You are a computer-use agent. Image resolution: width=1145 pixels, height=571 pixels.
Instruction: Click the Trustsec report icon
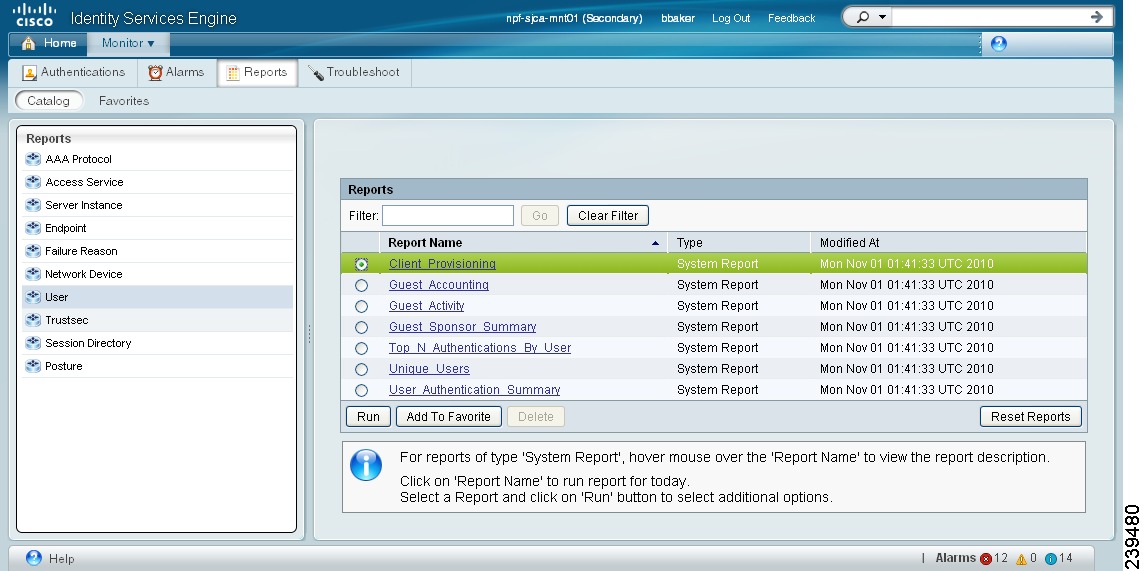[x=33, y=320]
